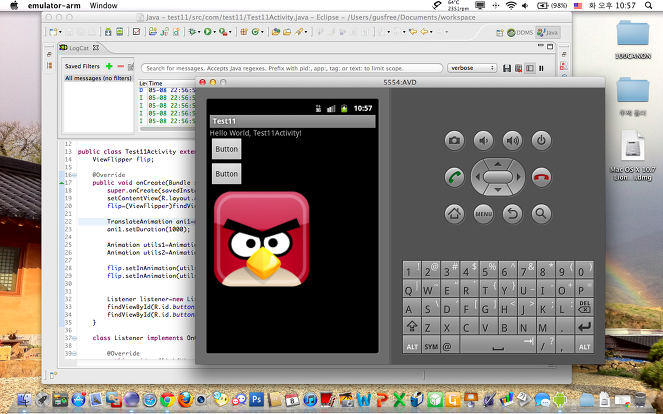663x414 pixels.
Task: Click the @ key on emulator keyboard
Action: [x=449, y=346]
